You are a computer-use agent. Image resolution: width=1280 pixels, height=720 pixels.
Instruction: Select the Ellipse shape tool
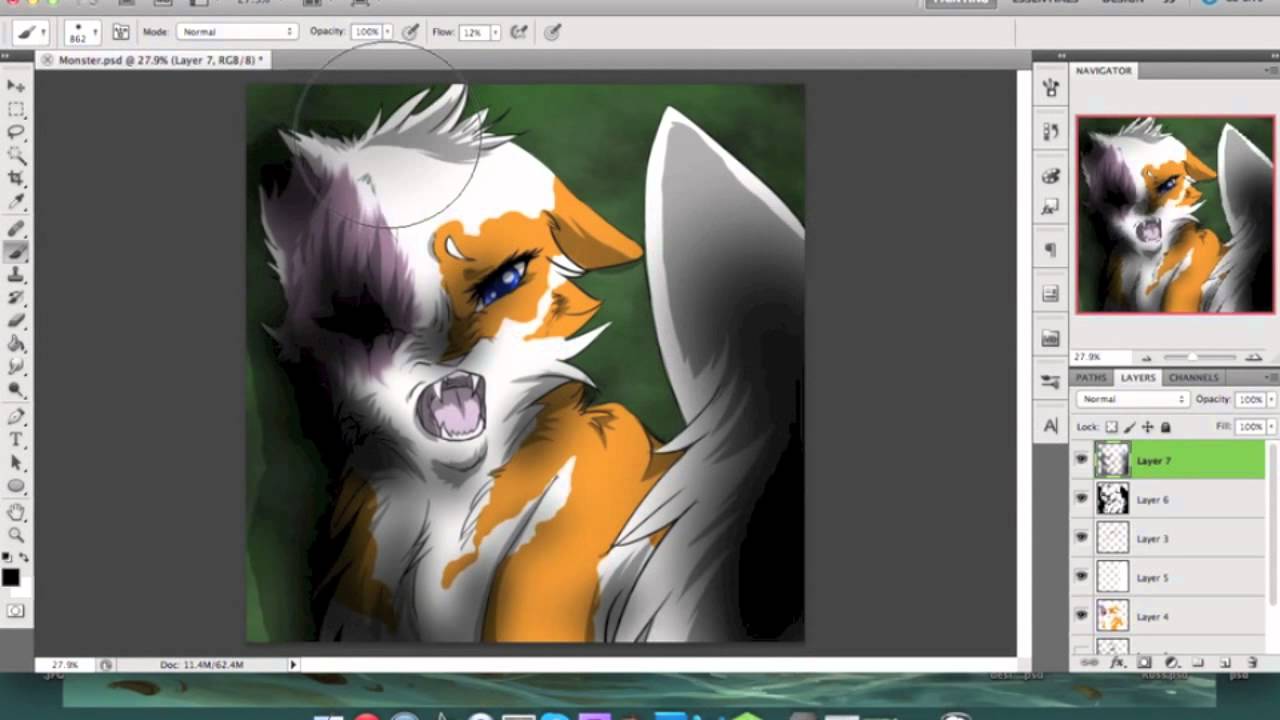pos(16,486)
